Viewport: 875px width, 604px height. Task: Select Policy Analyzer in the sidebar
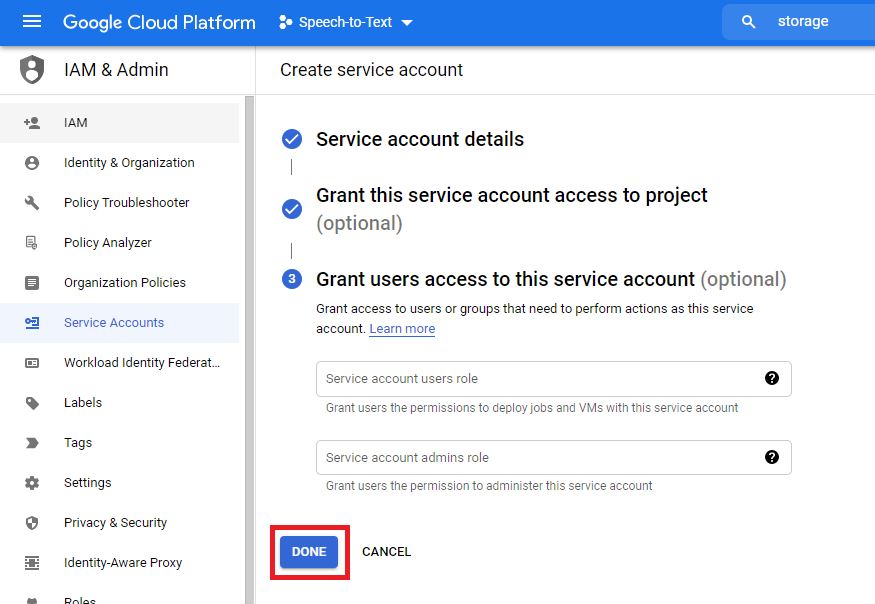(x=107, y=243)
